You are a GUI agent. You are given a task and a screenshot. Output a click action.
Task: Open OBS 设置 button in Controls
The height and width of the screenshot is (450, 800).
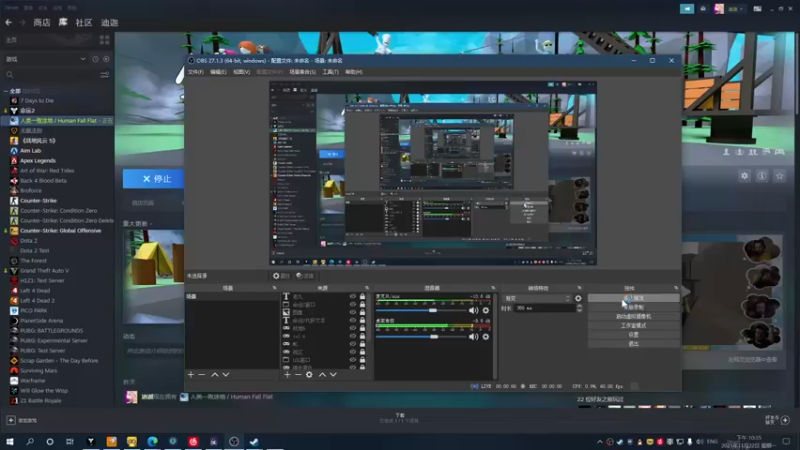pos(633,335)
